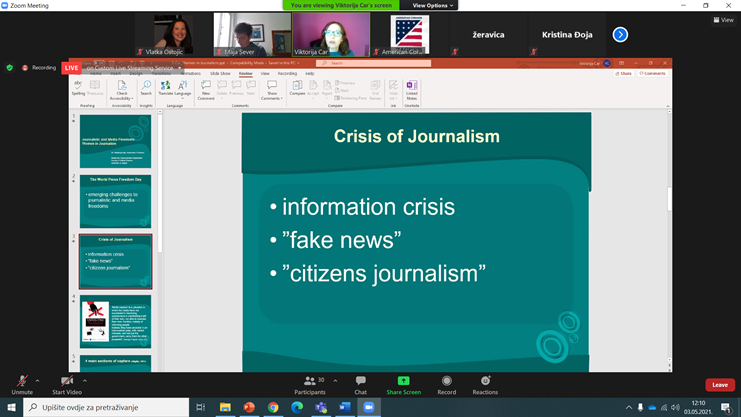Open the Review ribbon tab
Viewport: 741px width, 417px height.
[x=245, y=73]
